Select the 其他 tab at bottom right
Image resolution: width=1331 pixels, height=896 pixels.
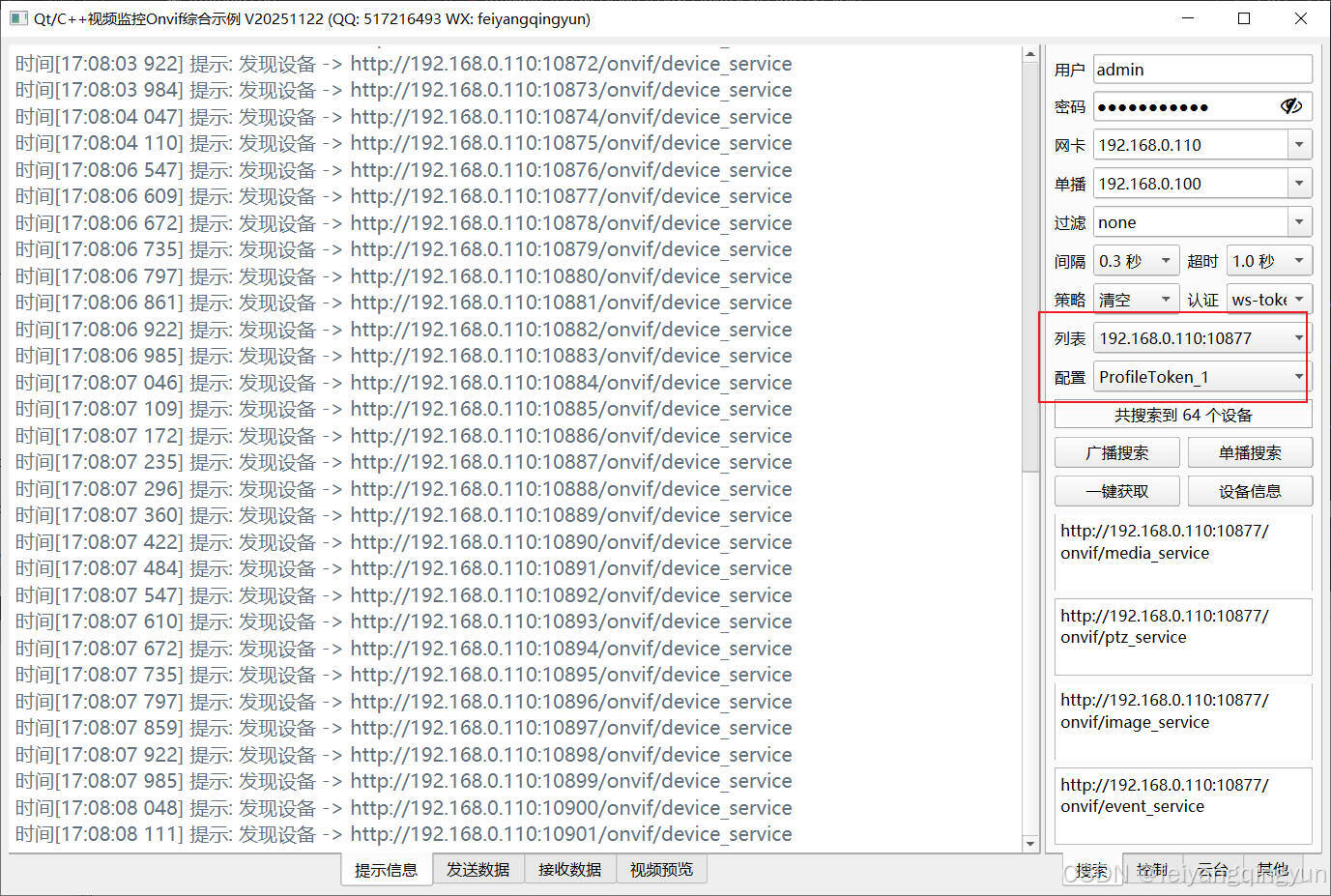pos(1272,870)
